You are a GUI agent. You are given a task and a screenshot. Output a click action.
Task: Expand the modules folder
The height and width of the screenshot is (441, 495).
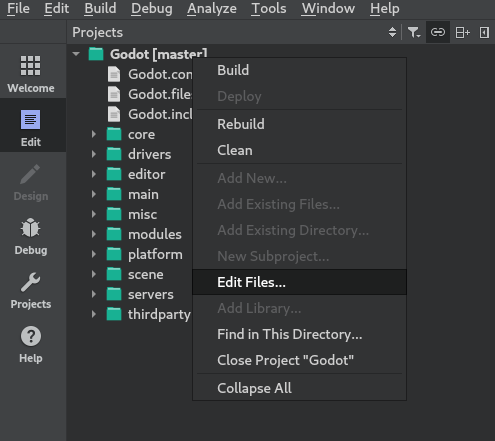pyautogui.click(x=94, y=234)
